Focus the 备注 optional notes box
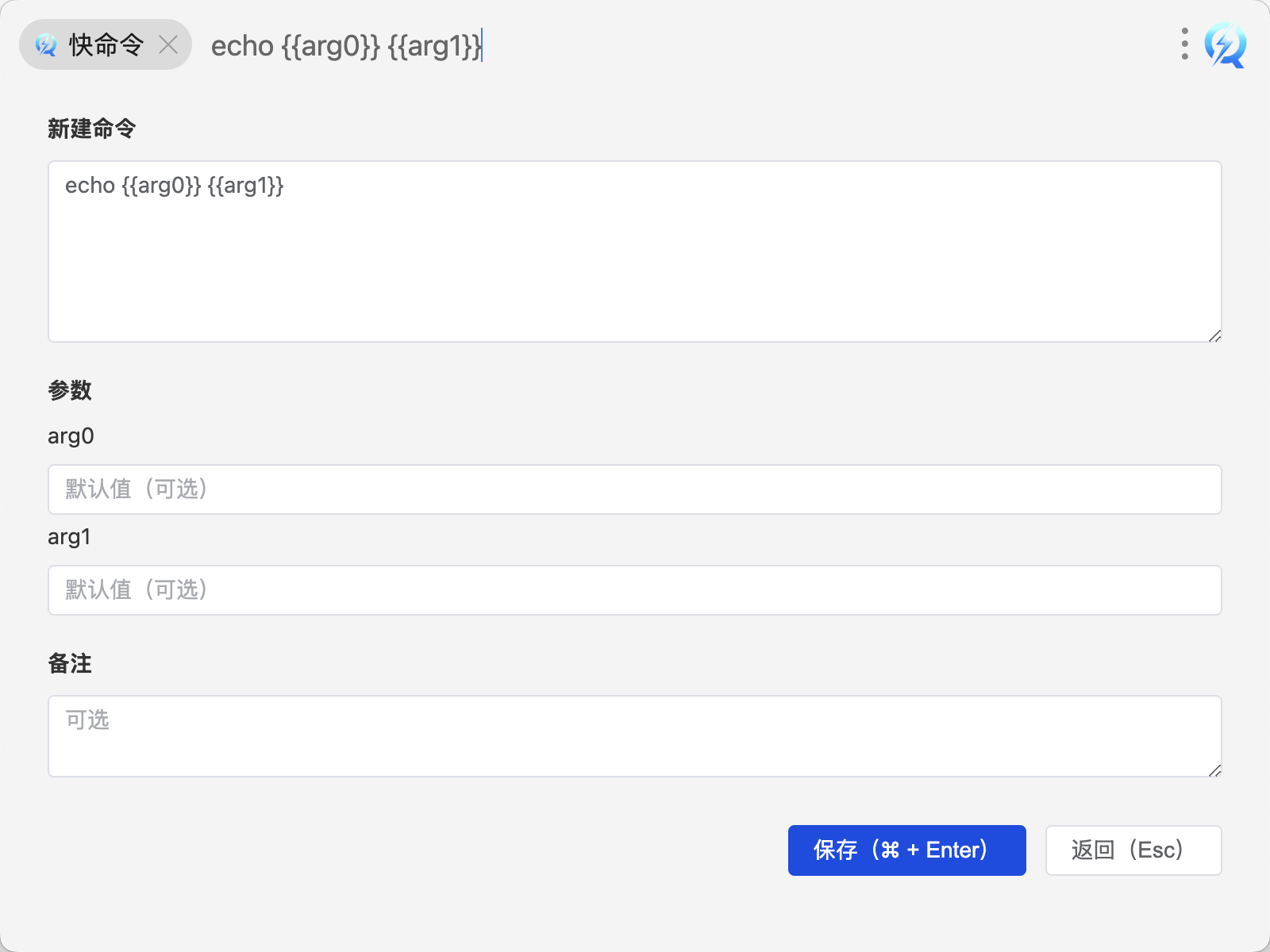The width and height of the screenshot is (1270, 952). click(635, 736)
